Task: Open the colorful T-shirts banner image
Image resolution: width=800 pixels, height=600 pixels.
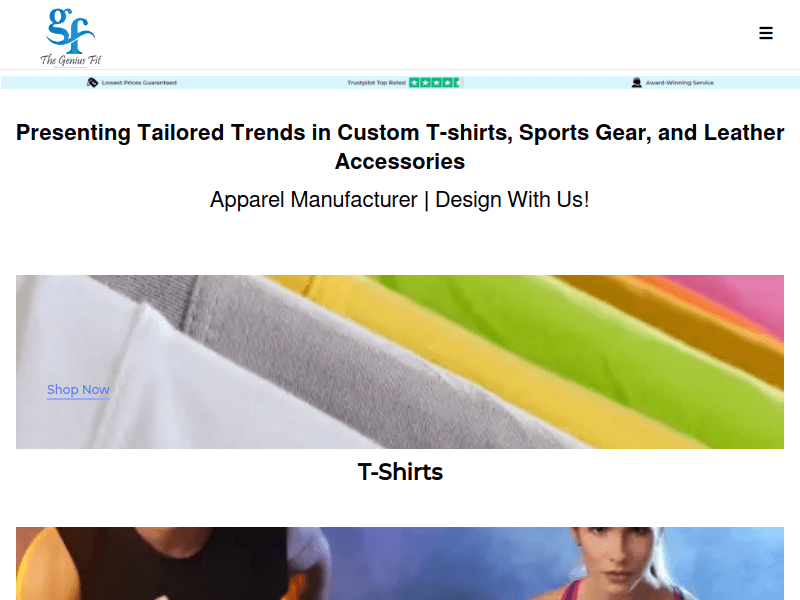Action: (x=400, y=362)
